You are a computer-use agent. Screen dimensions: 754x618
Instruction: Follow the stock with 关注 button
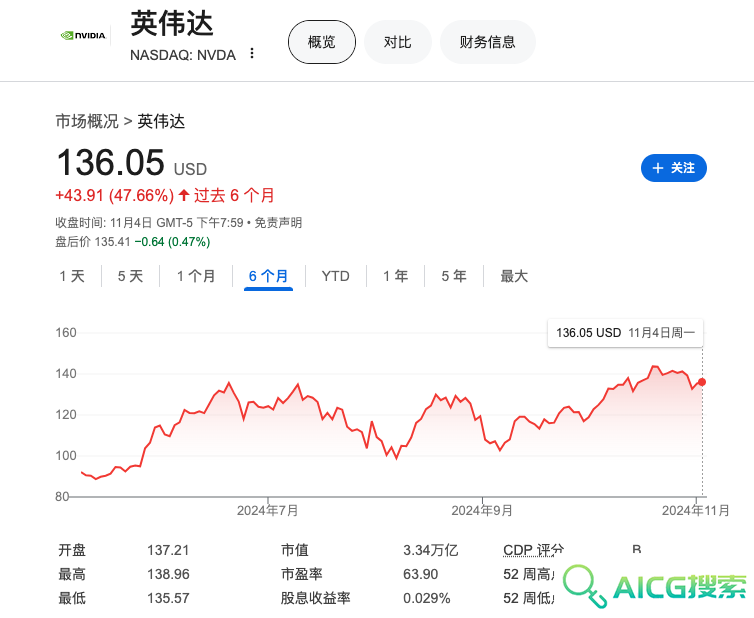[674, 168]
